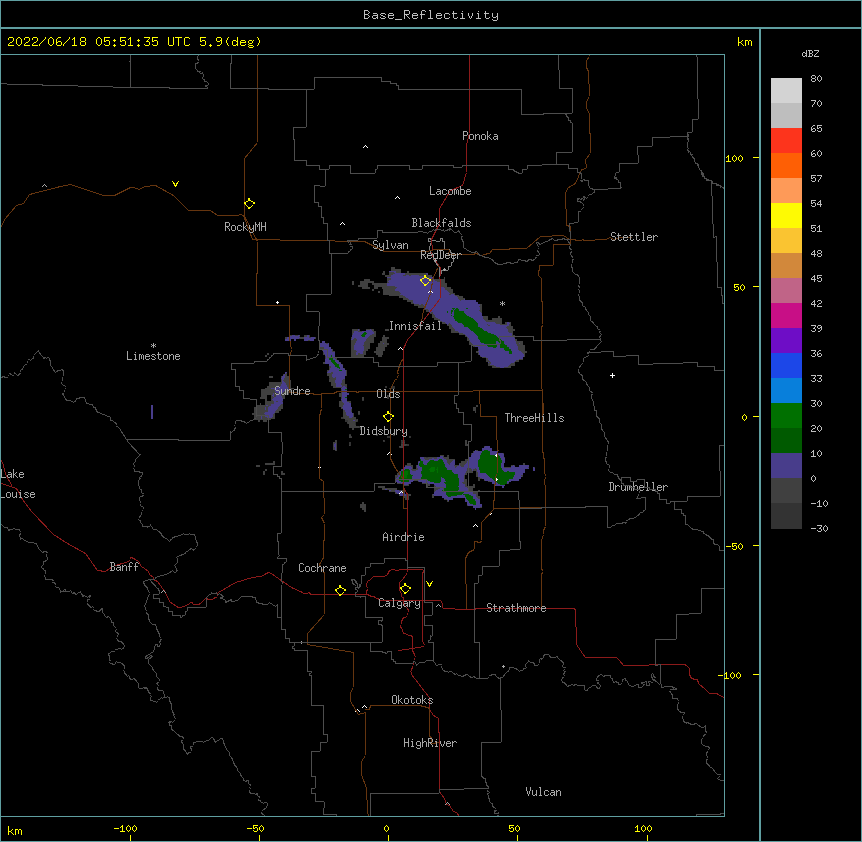
Task: Click the 0 tick on the horizontal km axis
Action: click(386, 828)
